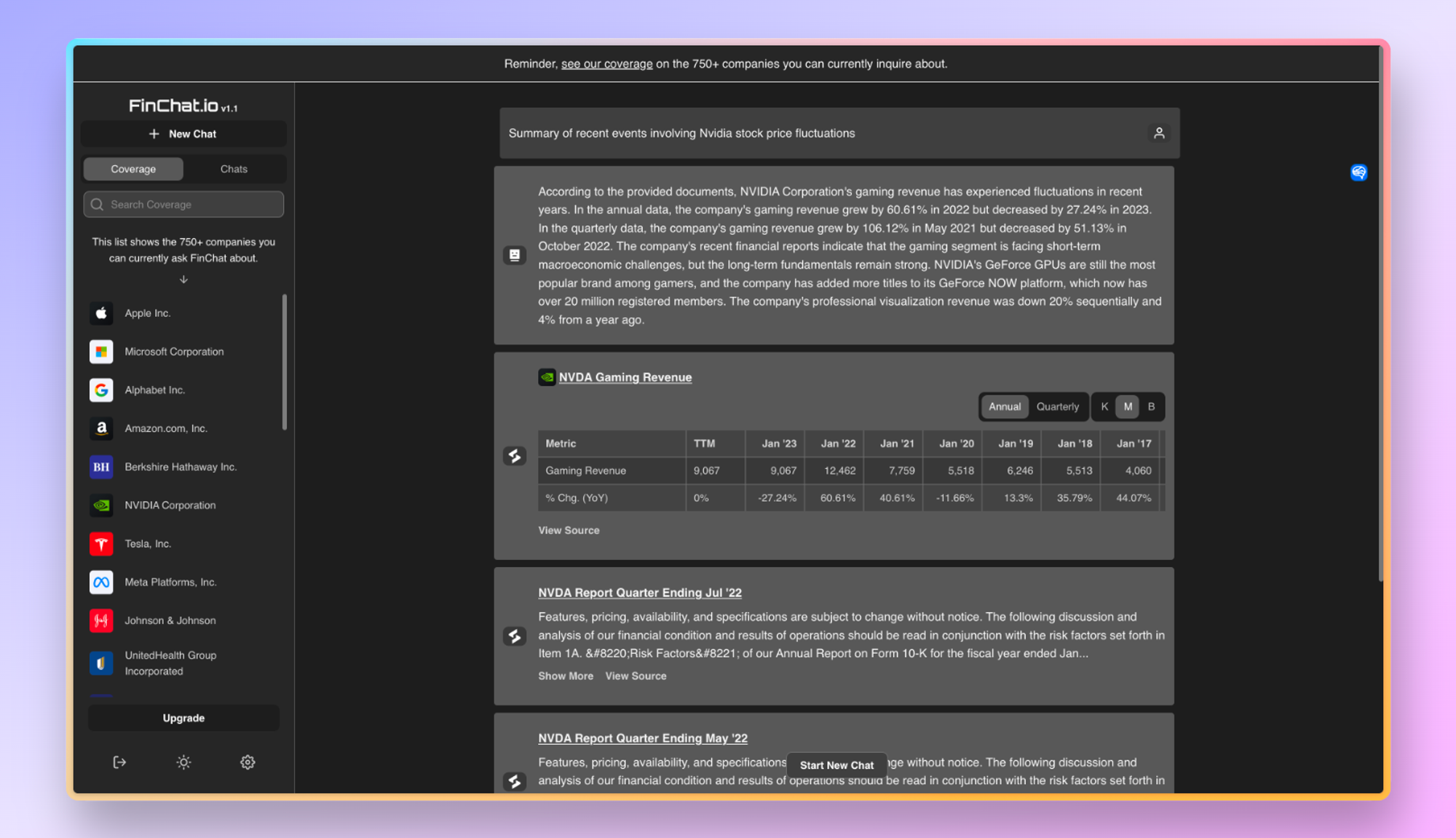Image resolution: width=1456 pixels, height=838 pixels.
Task: Click the blue chat widget icon
Action: (1358, 173)
